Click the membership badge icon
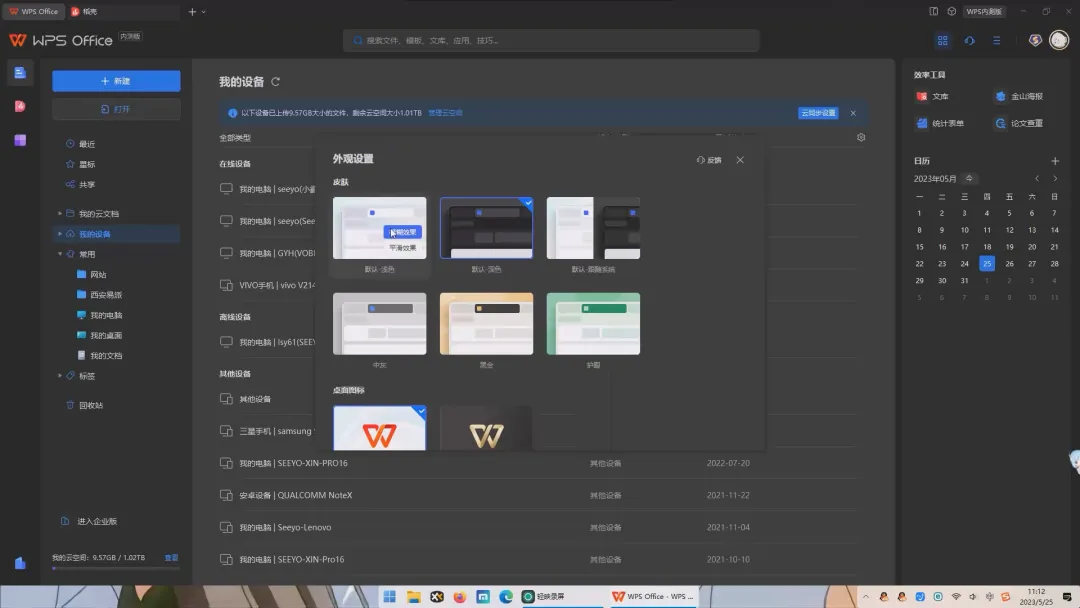Screen dimensions: 1080x608 [x=1035, y=40]
